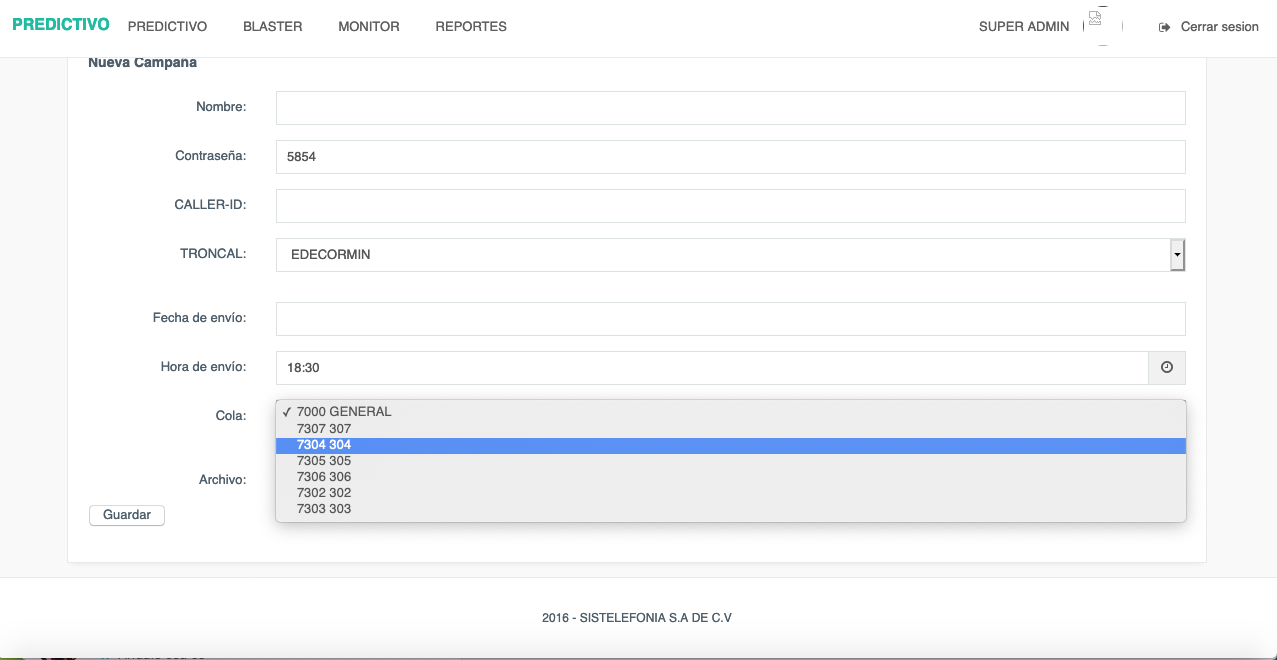Pick the 7307 307 queue option
The width and height of the screenshot is (1277, 660).
coord(324,429)
